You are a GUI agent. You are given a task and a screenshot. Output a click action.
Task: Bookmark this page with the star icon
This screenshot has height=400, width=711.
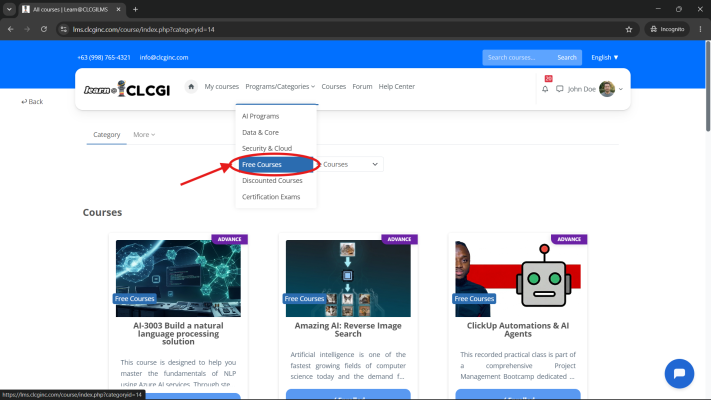click(x=628, y=29)
